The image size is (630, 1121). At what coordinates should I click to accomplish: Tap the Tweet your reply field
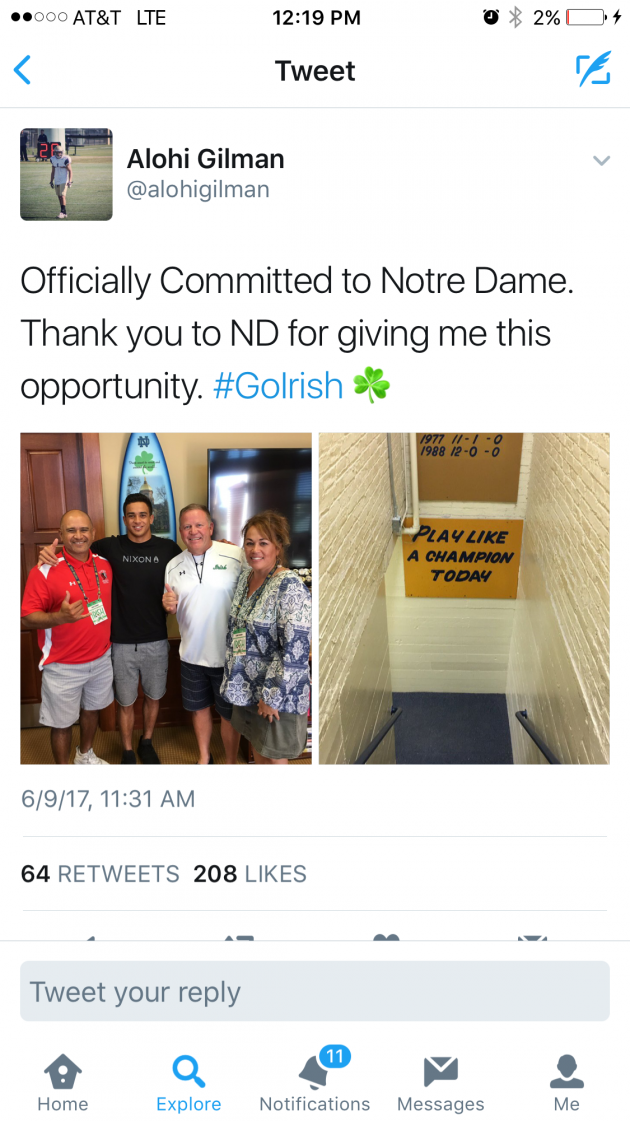tap(315, 992)
